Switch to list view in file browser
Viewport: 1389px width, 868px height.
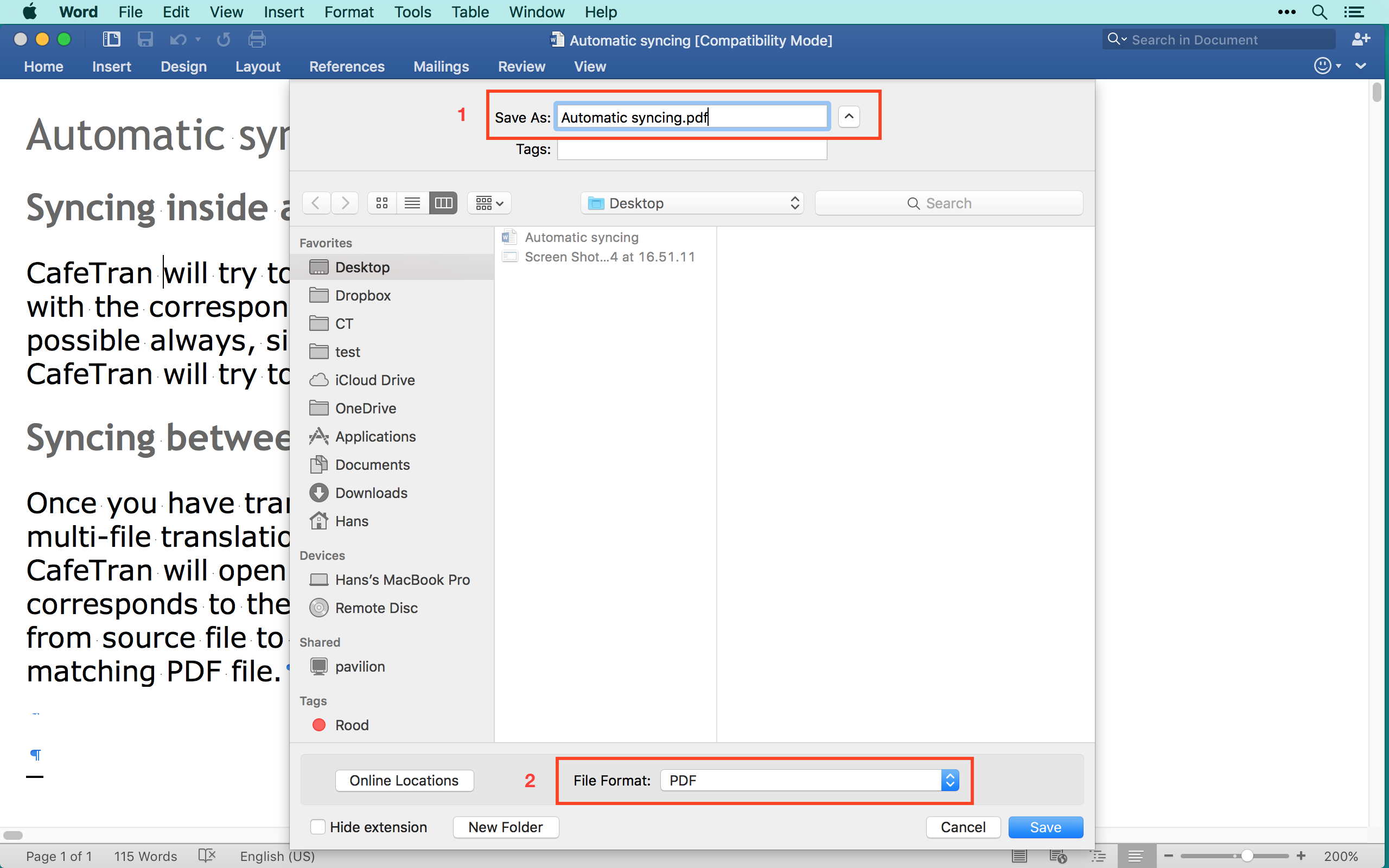coord(412,203)
